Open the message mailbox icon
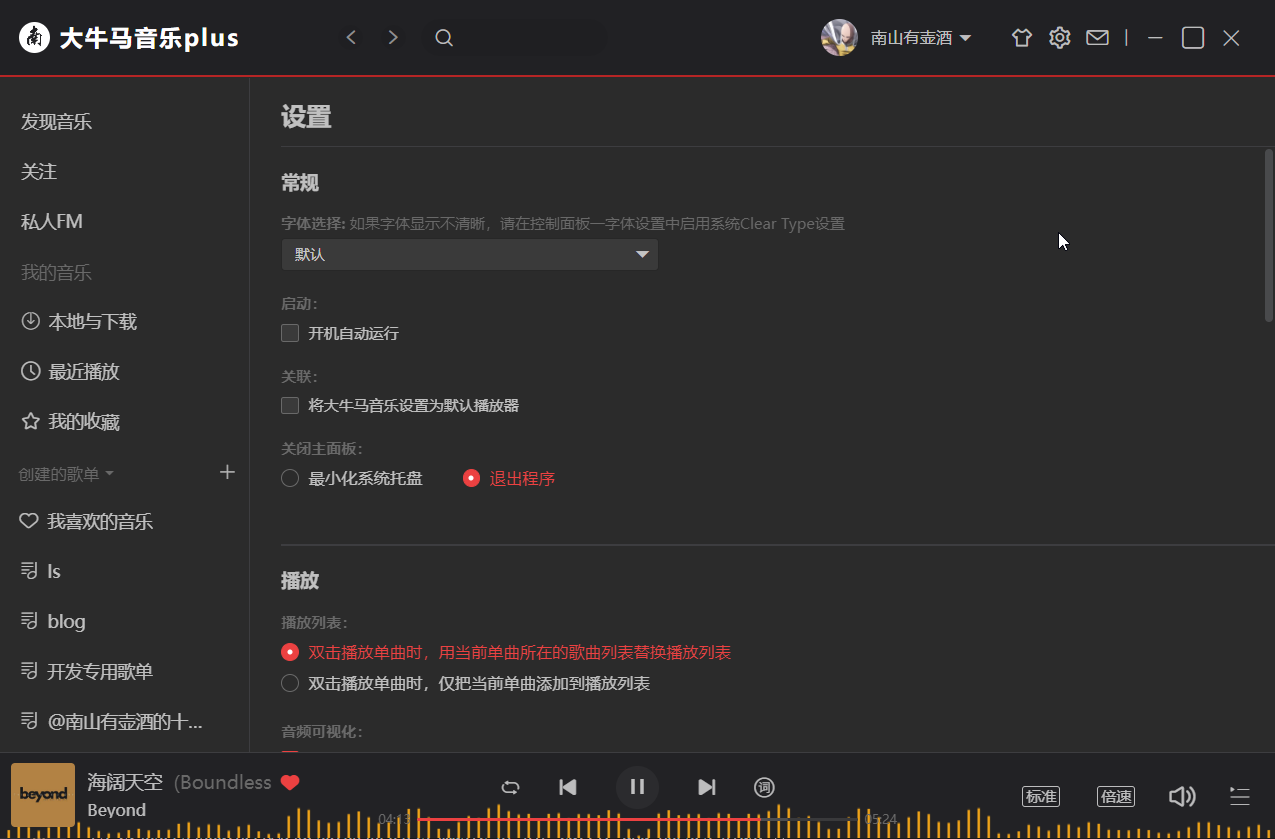Screen dimensions: 1275x839 (x=1097, y=37)
